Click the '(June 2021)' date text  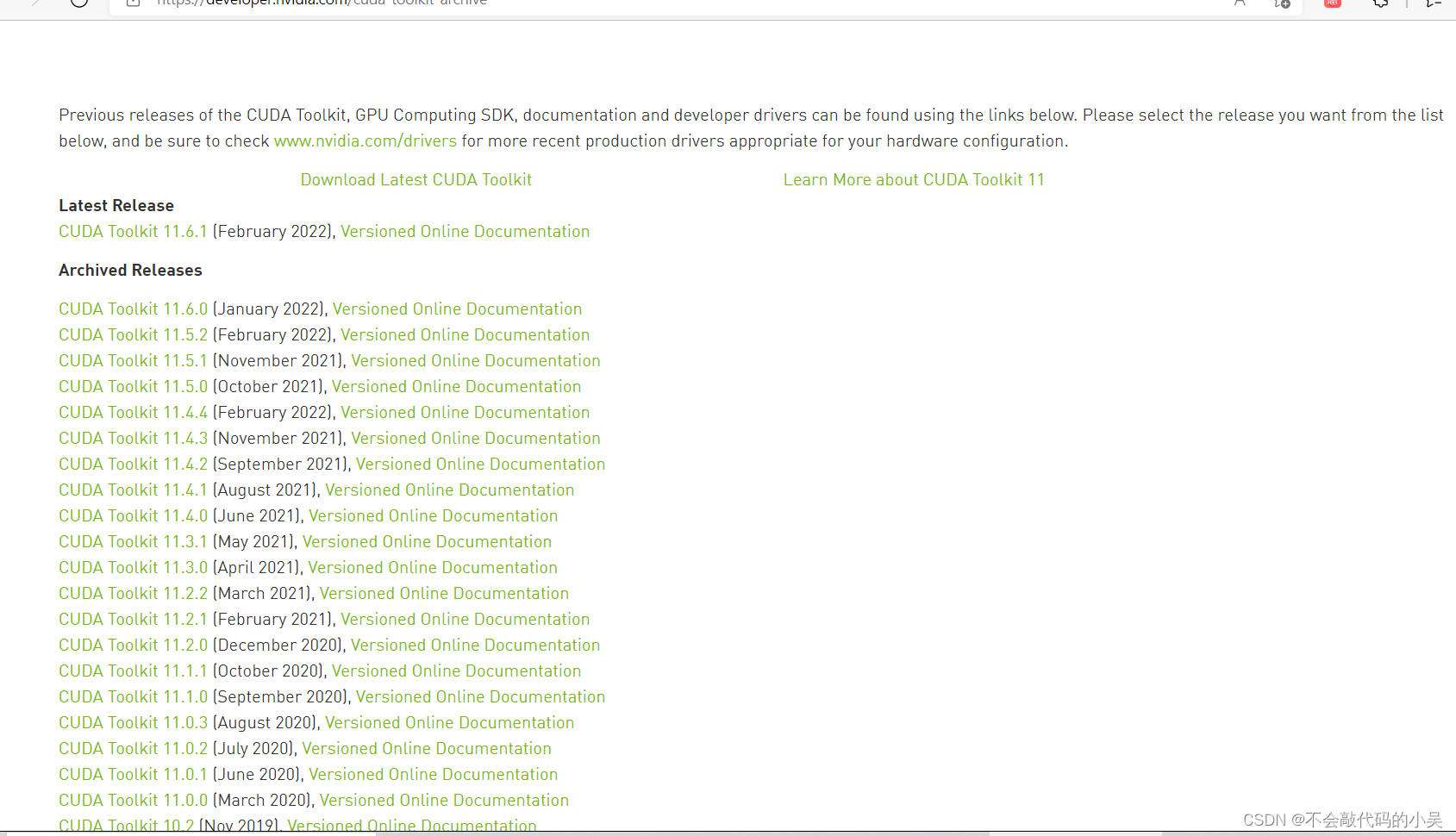pyautogui.click(x=257, y=516)
